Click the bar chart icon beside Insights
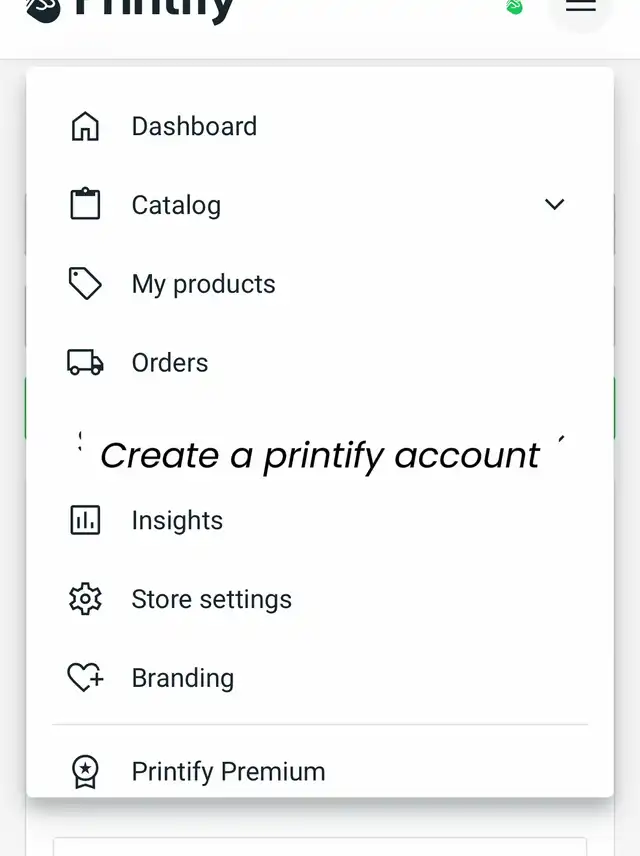 click(x=85, y=520)
